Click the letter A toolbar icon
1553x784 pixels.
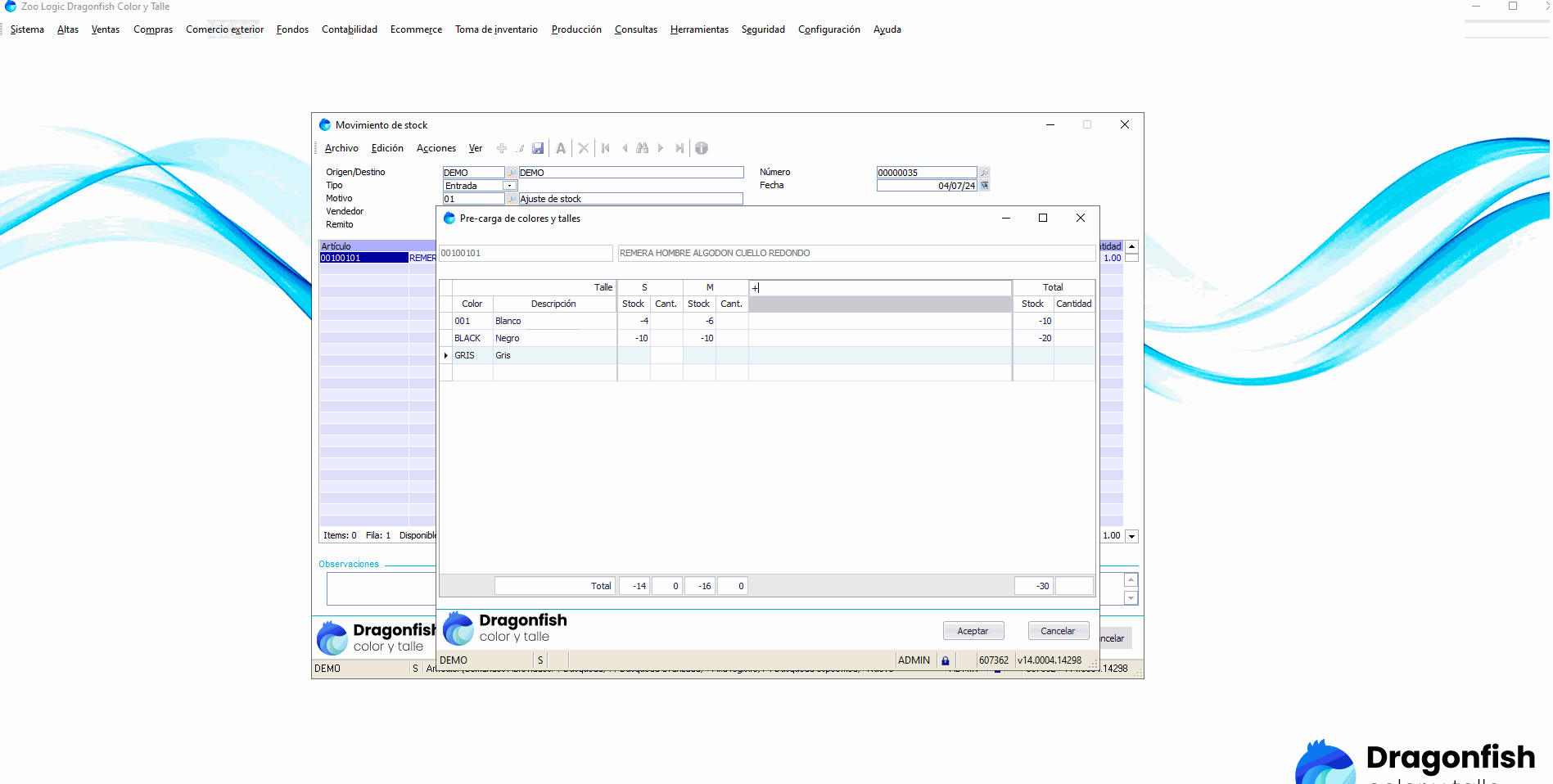tap(561, 148)
